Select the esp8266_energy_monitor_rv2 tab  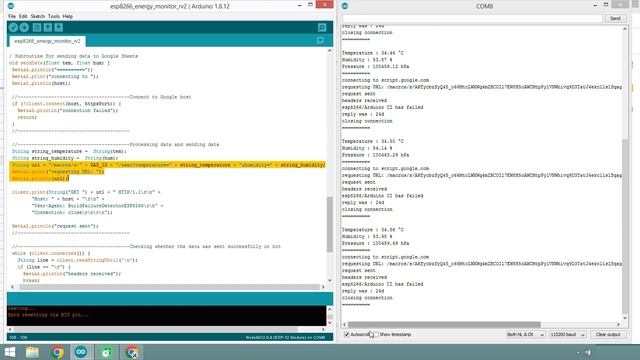47,41
